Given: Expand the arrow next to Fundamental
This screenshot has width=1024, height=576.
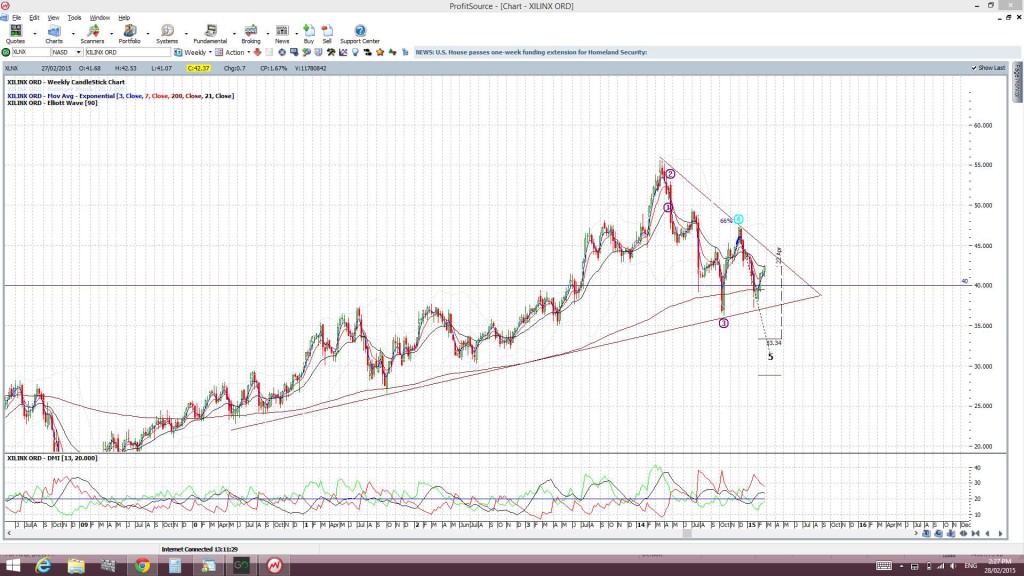Looking at the screenshot, I should [234, 33].
